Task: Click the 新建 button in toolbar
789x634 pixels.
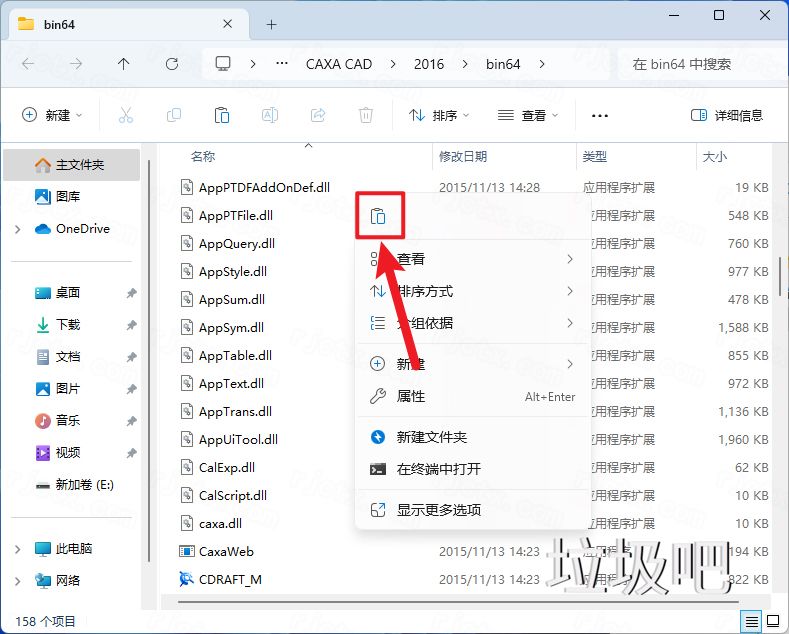Action: (52, 115)
